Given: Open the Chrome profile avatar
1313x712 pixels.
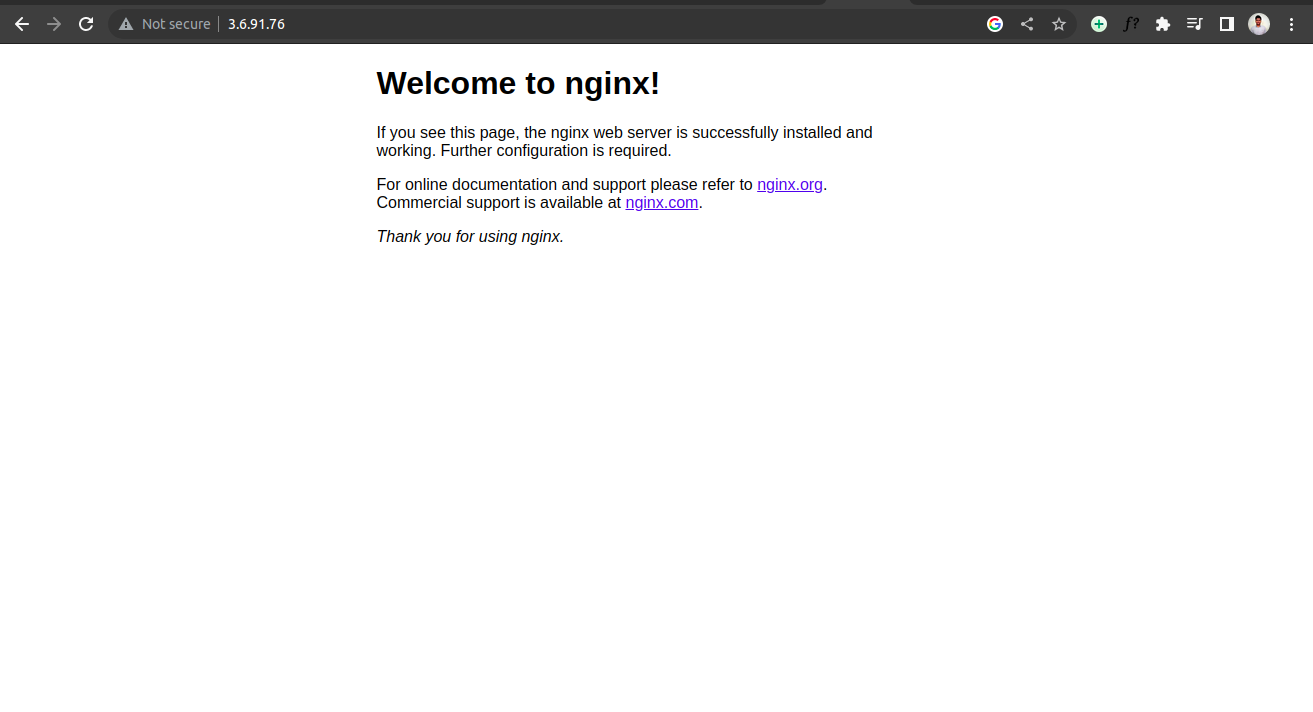Looking at the screenshot, I should (x=1259, y=24).
